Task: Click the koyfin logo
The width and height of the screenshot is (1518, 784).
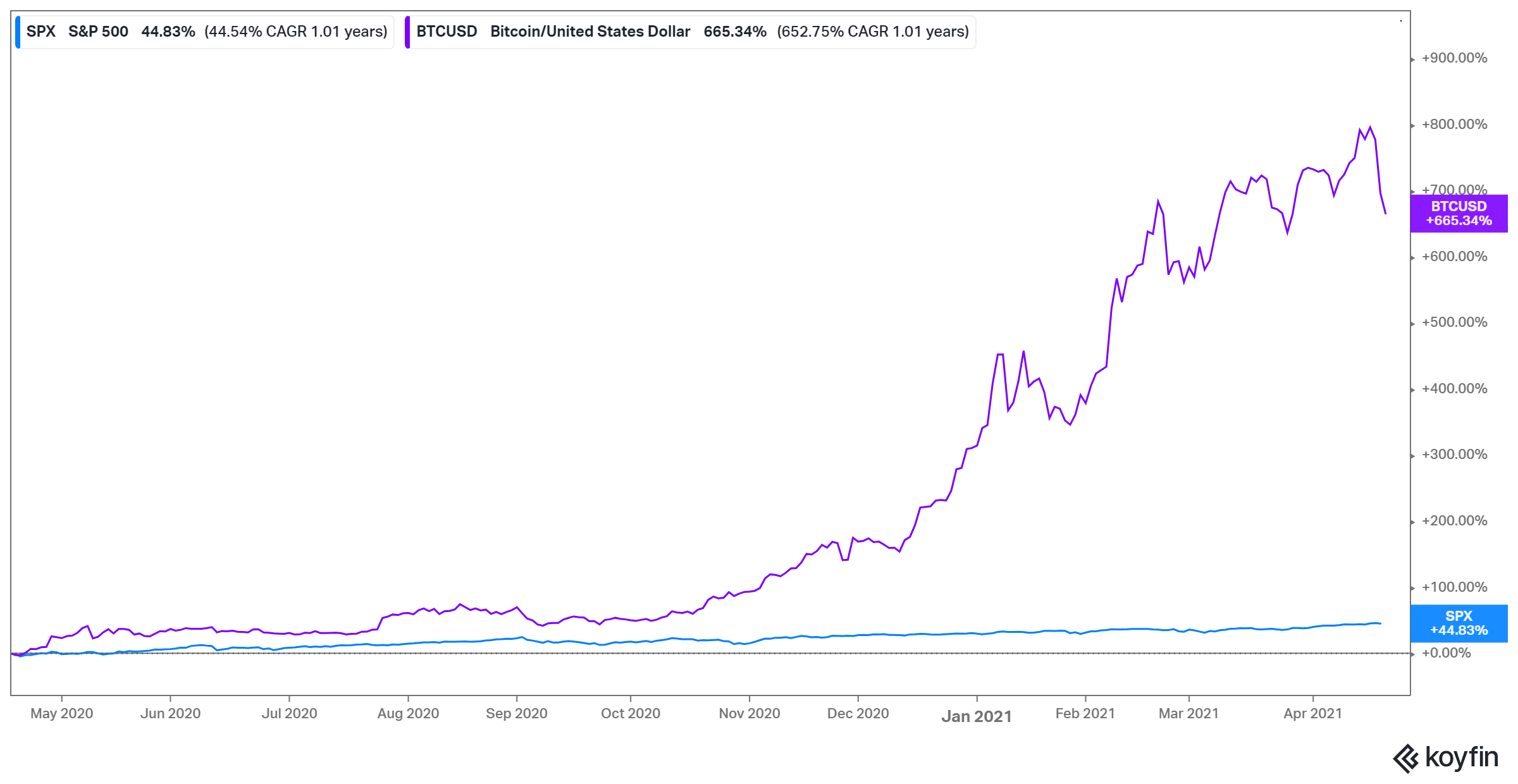Action: [1446, 758]
